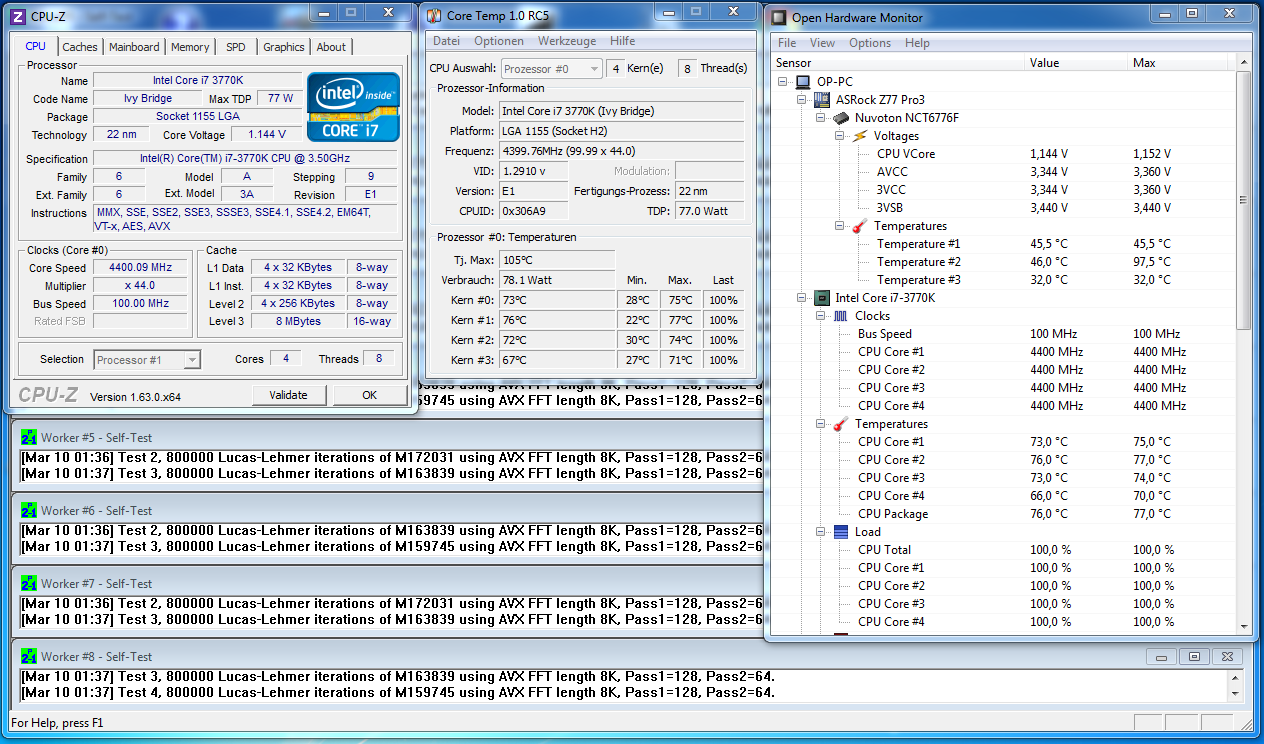Click the Kern #1 temperature 76°C value
Screen dimensions: 1264x744
click(557, 320)
